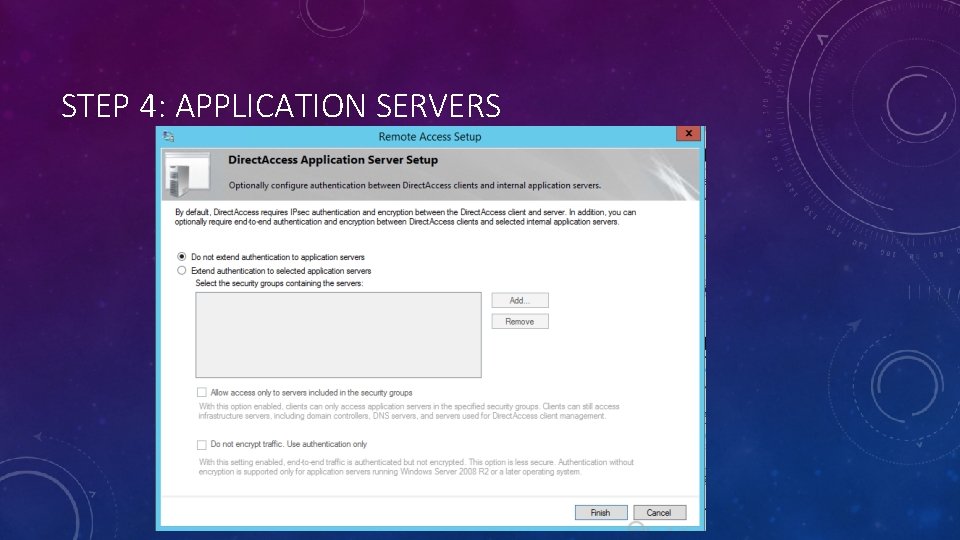960x540 pixels.
Task: Click the Remove button
Action: pyautogui.click(x=520, y=321)
